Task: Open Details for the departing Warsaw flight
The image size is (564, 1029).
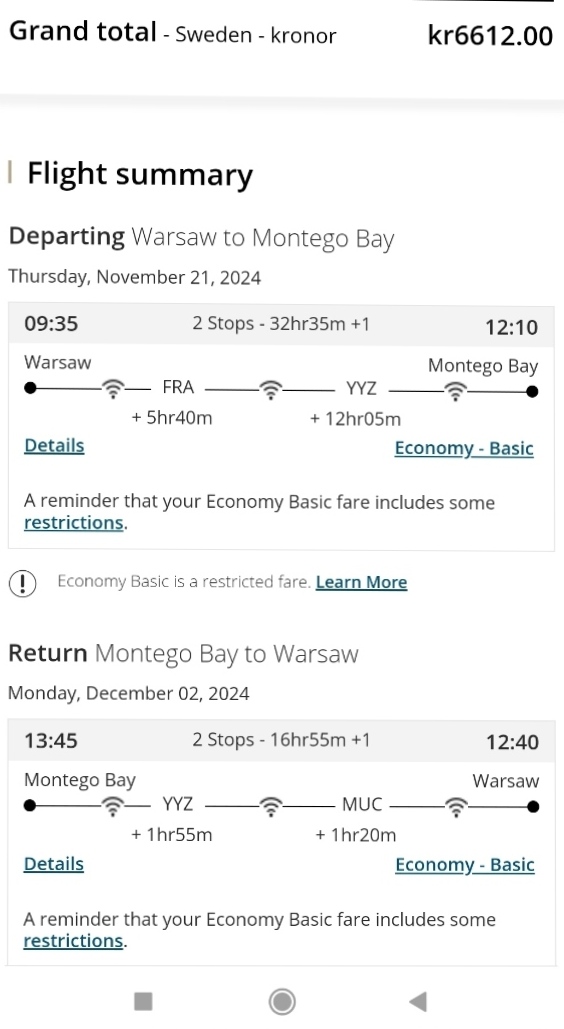Action: [54, 446]
